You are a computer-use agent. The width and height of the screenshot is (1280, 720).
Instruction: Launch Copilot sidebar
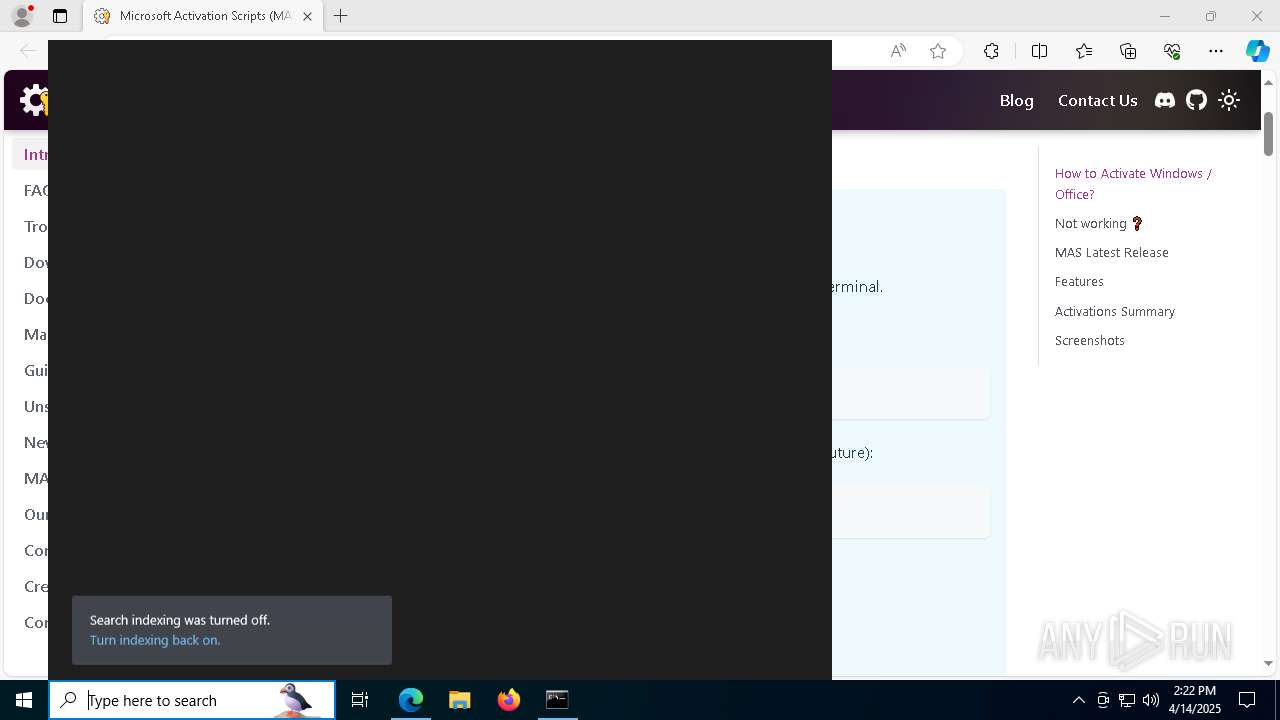click(x=1257, y=51)
